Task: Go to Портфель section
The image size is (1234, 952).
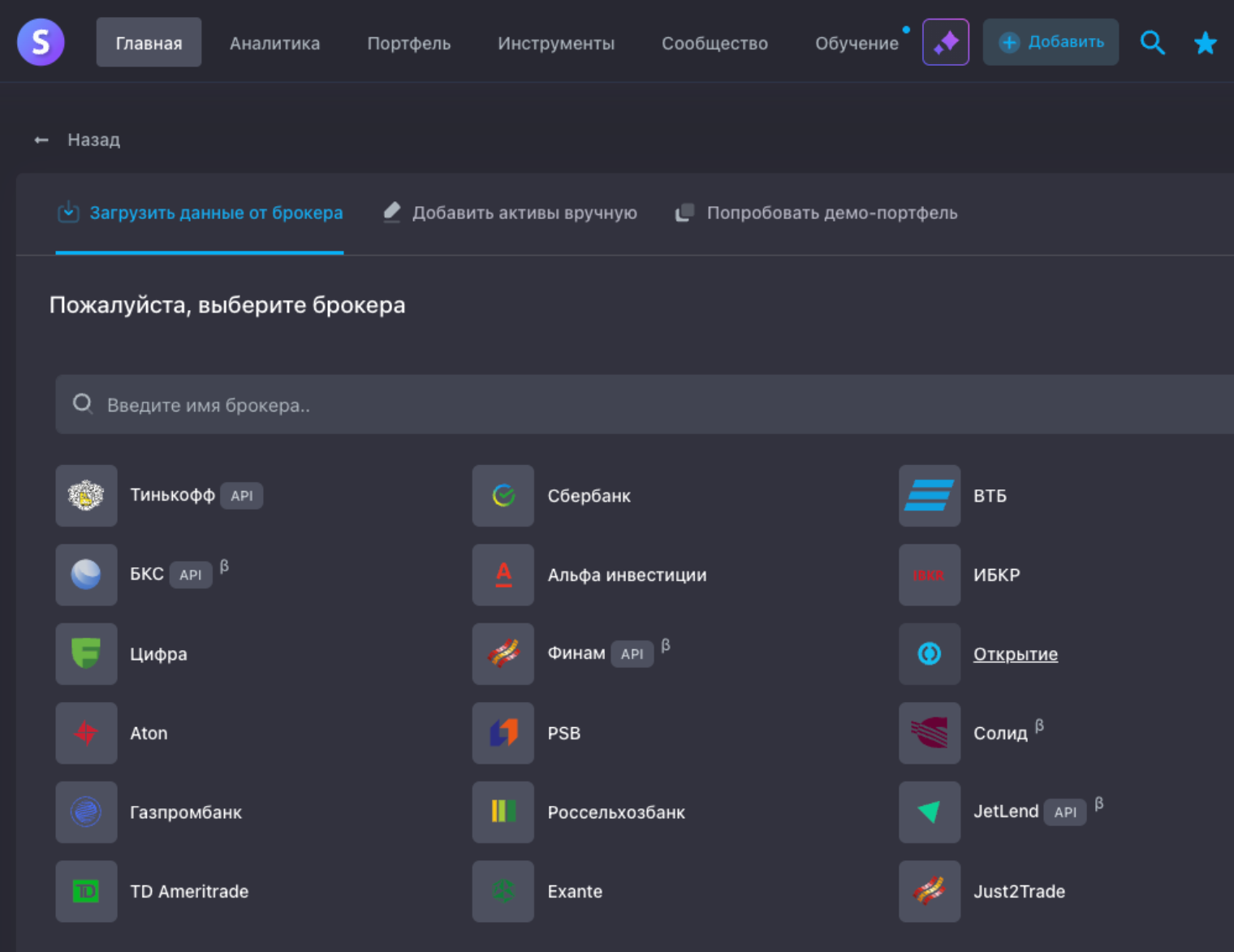Action: (x=408, y=43)
